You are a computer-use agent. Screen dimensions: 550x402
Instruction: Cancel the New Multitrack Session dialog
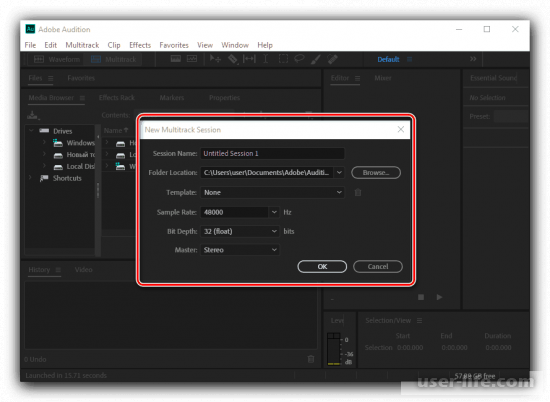378,267
